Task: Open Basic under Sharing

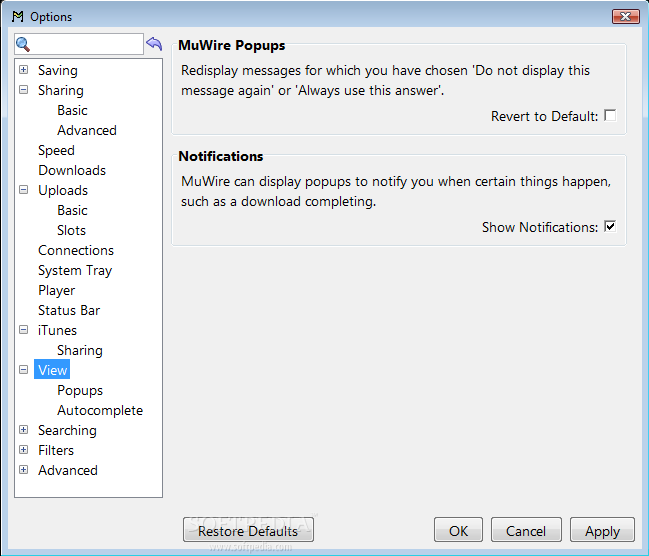Action: pos(72,110)
